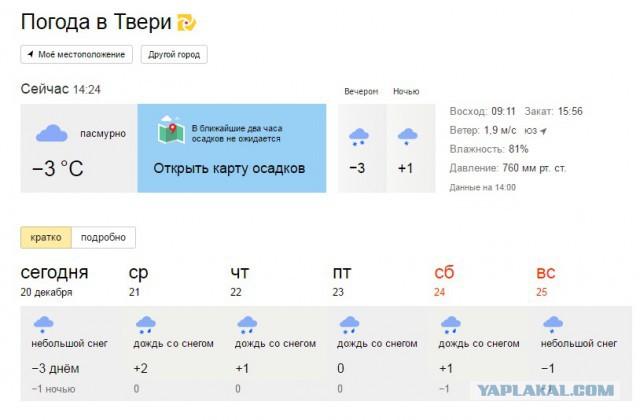The height and width of the screenshot is (420, 640).
Task: Click today's light snow cloud icon
Action: tap(43, 325)
